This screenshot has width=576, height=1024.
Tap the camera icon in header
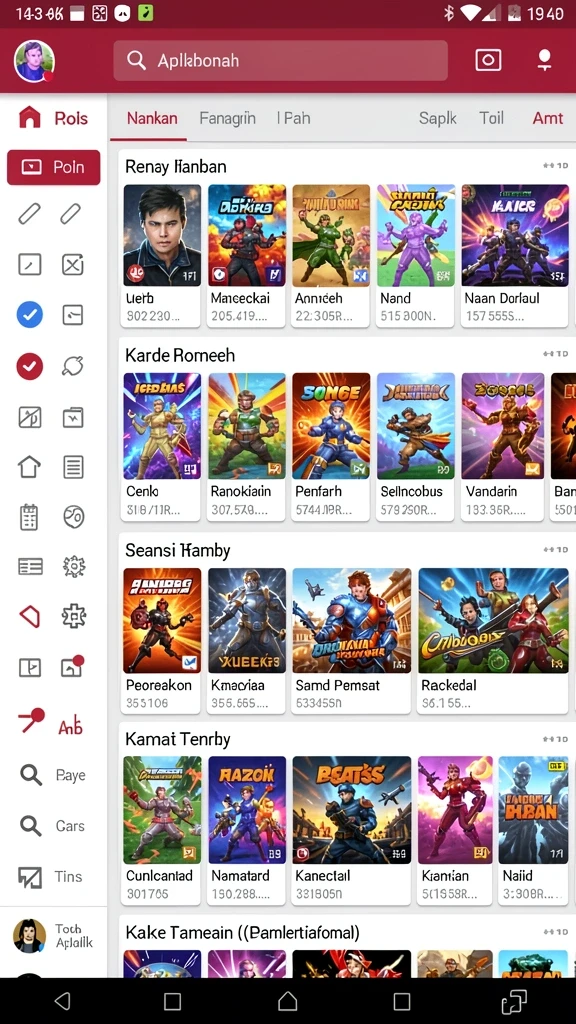coord(488,60)
